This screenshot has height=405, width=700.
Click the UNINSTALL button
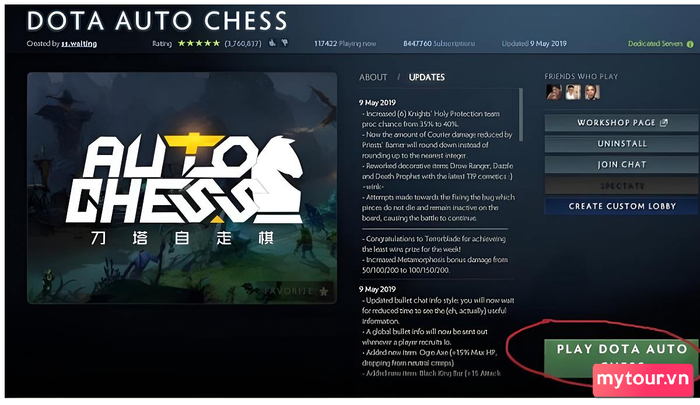coord(622,143)
